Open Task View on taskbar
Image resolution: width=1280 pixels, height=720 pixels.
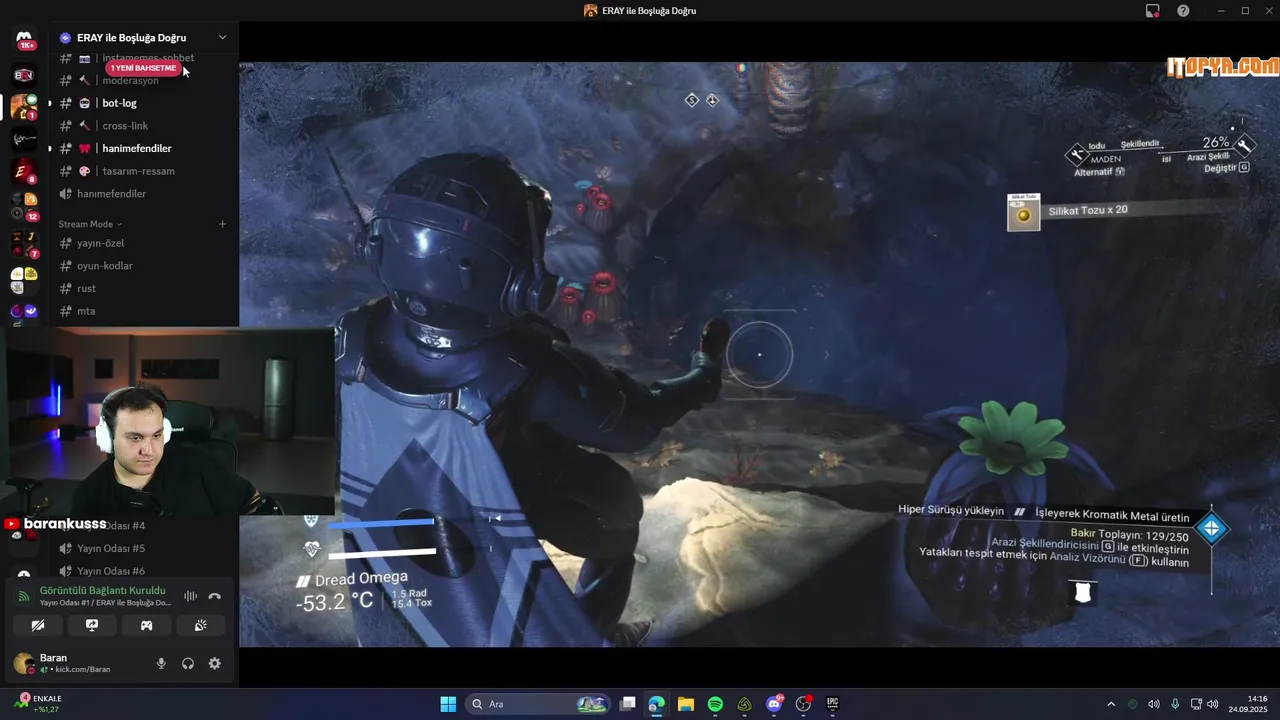click(627, 704)
